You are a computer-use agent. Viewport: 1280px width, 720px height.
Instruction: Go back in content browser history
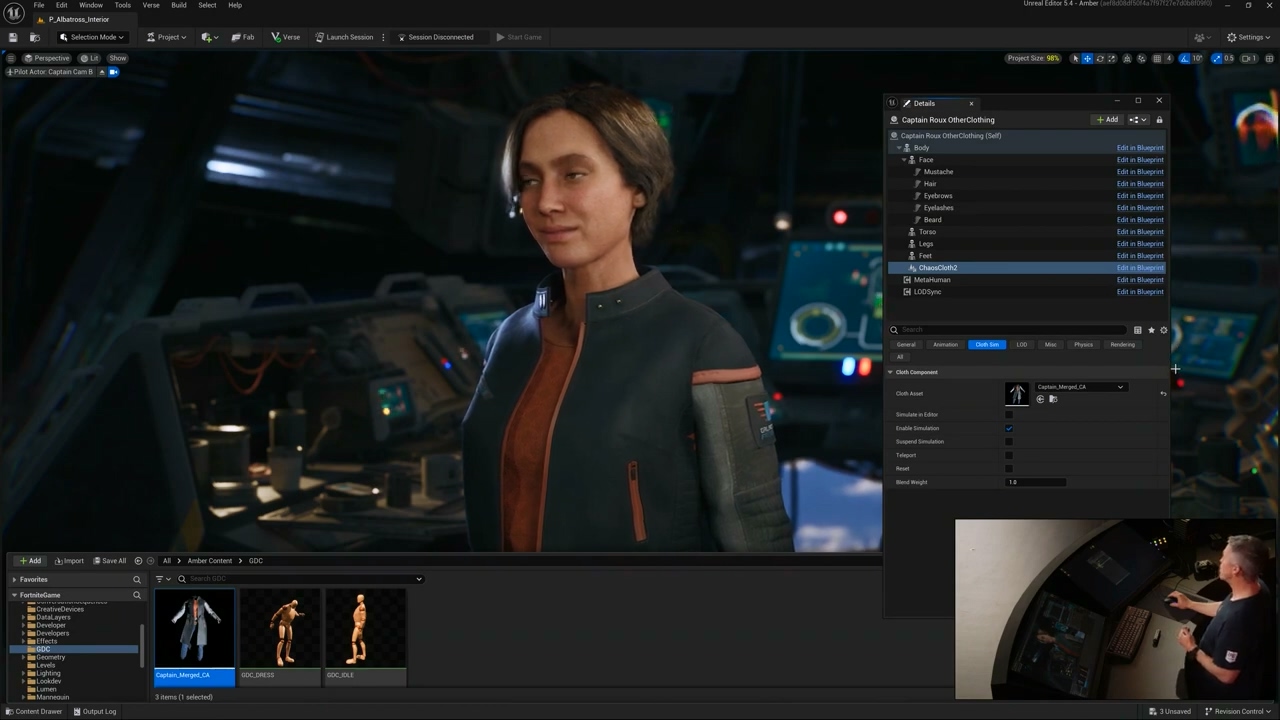138,561
